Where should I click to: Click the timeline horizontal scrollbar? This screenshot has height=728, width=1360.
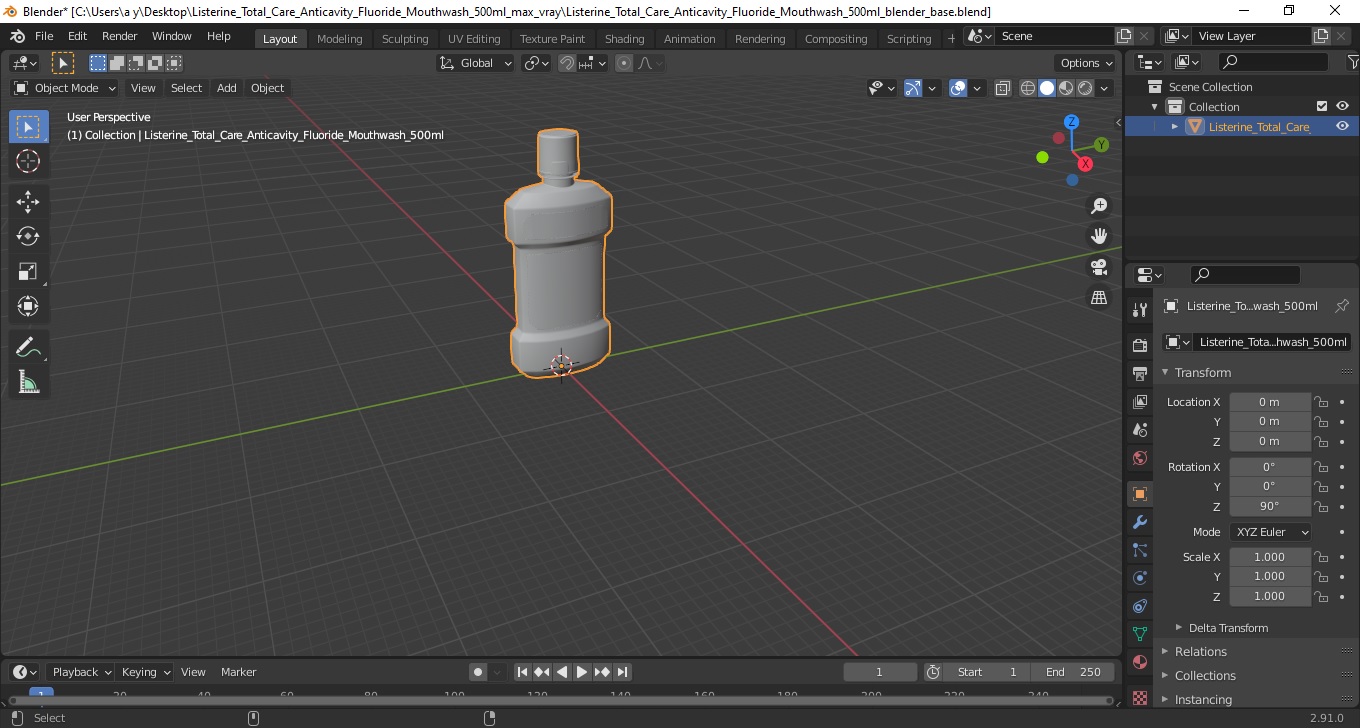(560, 700)
